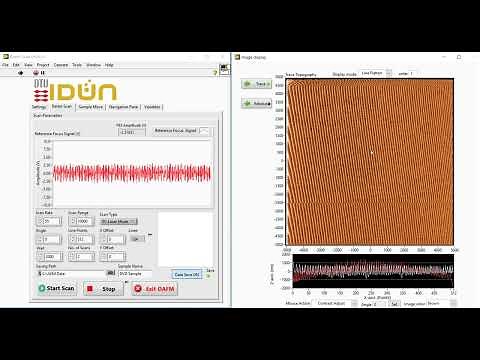Viewport: 480px width, 360px height.
Task: Open the Mouse Action dropdown
Action: coord(336,303)
